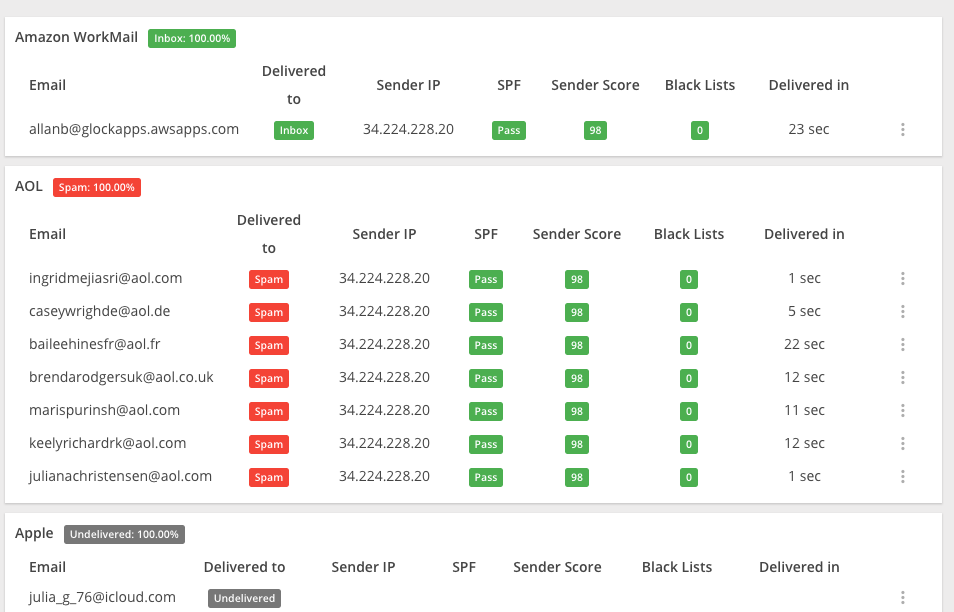Viewport: 954px width, 612px height.
Task: Click sender IP in Amazon WorkMail row
Action: coord(408,129)
